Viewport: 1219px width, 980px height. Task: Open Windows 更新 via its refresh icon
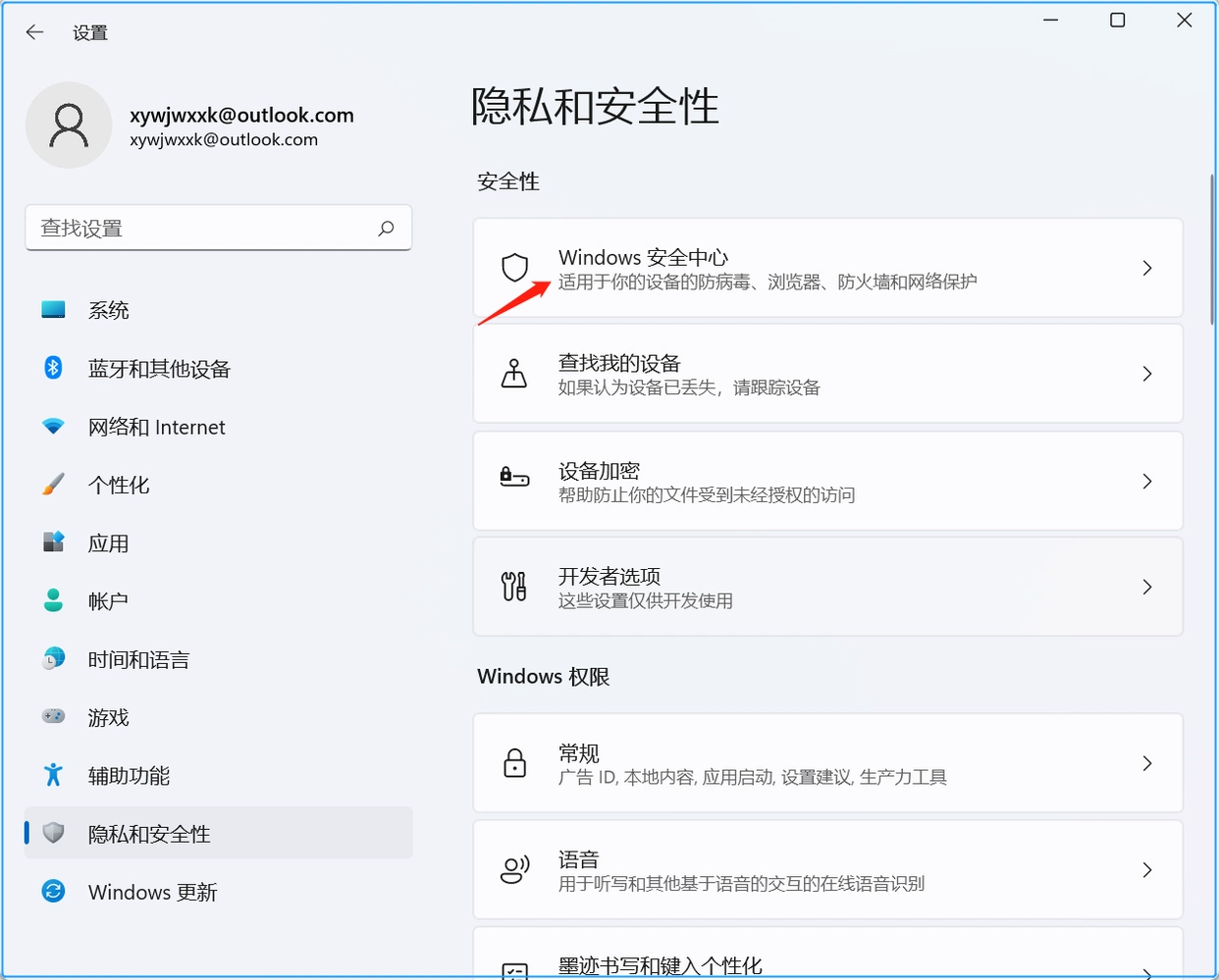(x=54, y=892)
